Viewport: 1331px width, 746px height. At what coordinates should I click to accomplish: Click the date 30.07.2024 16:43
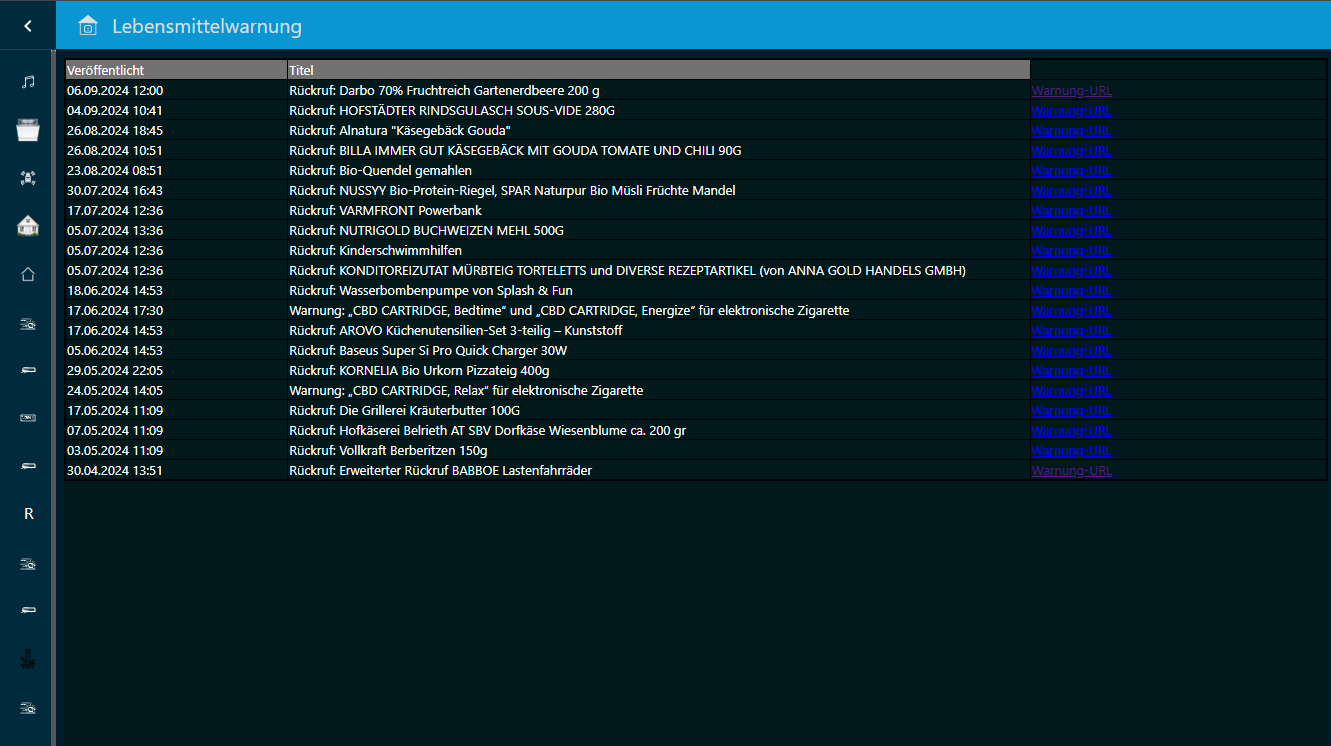click(x=115, y=190)
